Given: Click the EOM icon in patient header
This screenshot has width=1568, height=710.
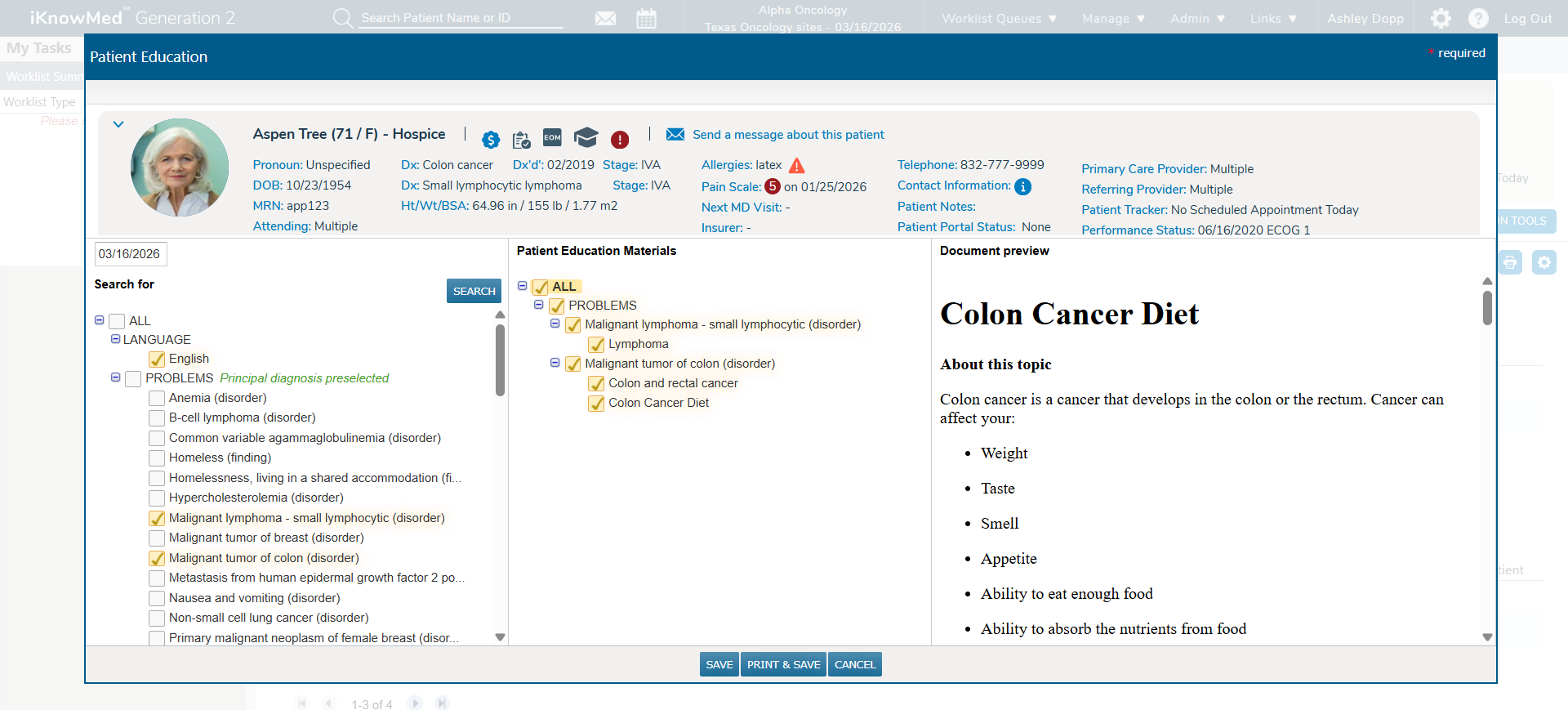Looking at the screenshot, I should coord(552,138).
